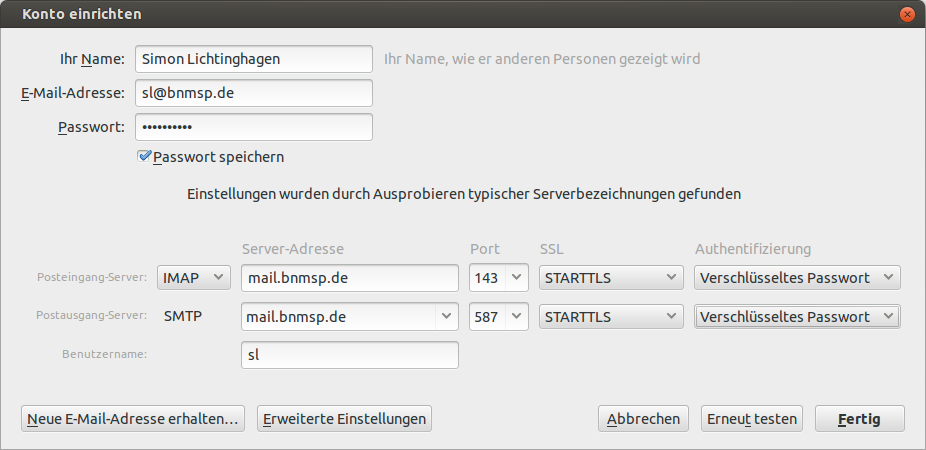Open Erweiterte Einstellungen

click(x=344, y=419)
